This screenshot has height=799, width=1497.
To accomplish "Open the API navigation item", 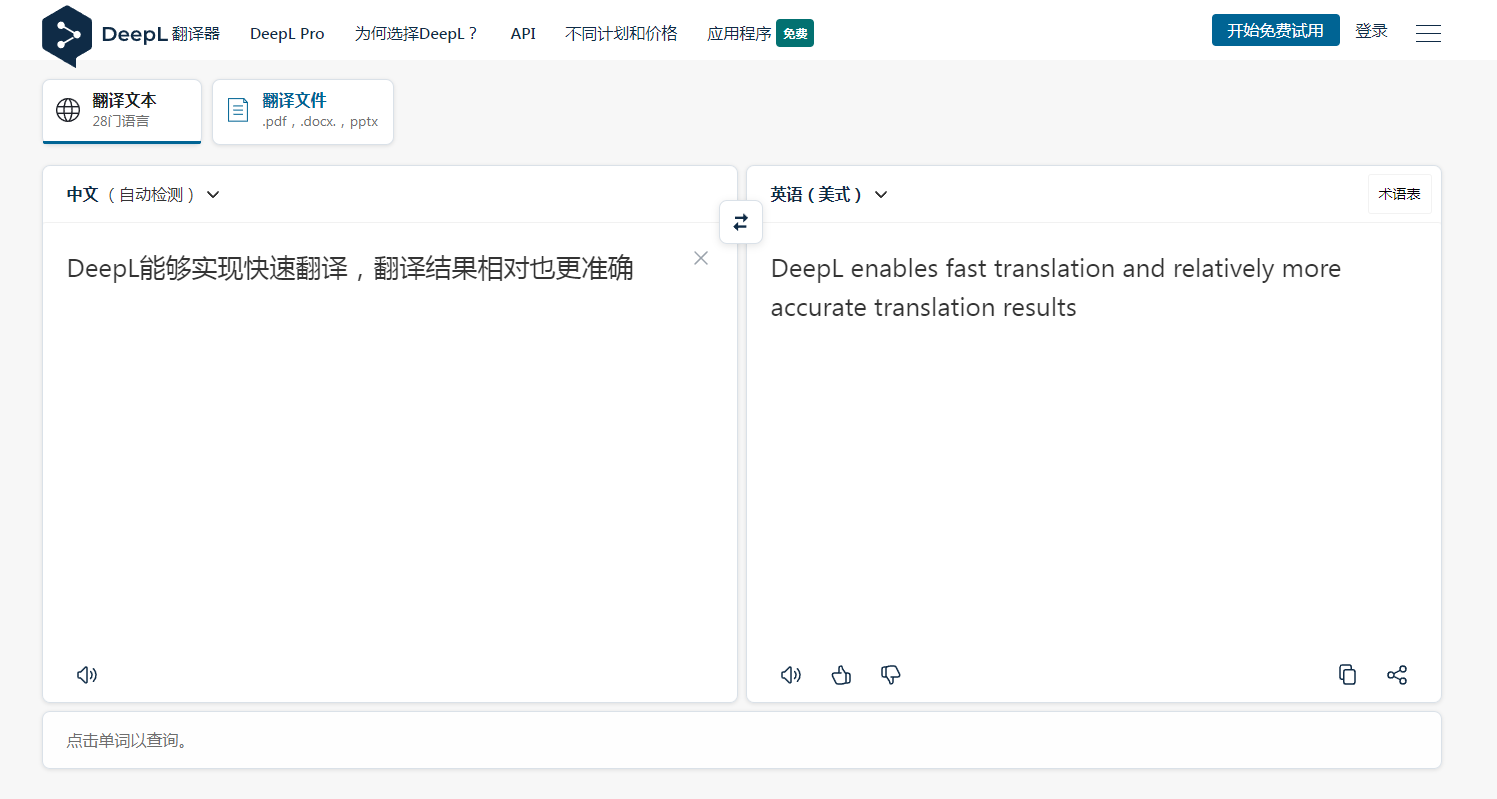I will [x=523, y=33].
